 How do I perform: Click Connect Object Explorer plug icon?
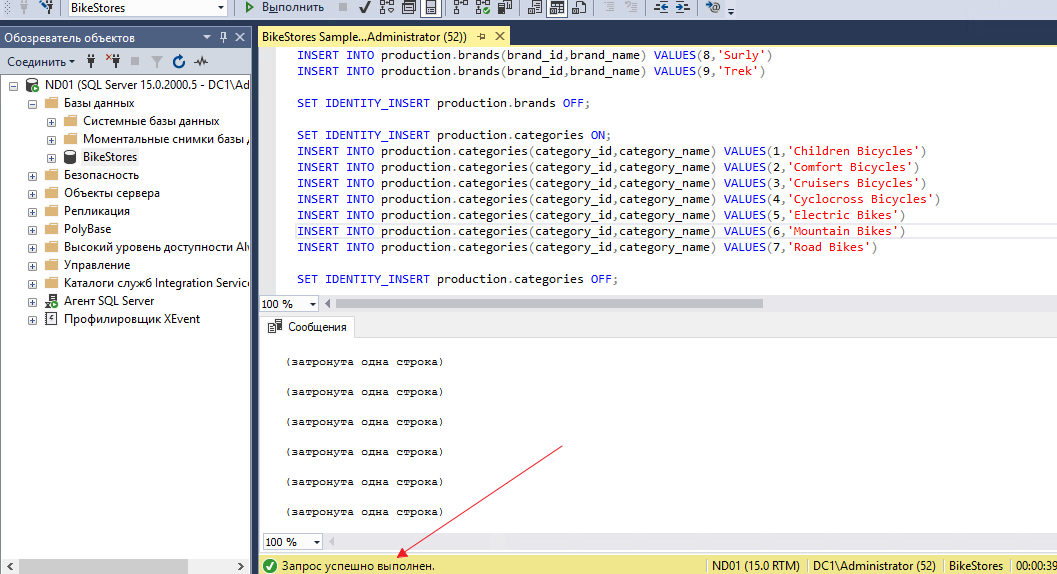tap(91, 61)
